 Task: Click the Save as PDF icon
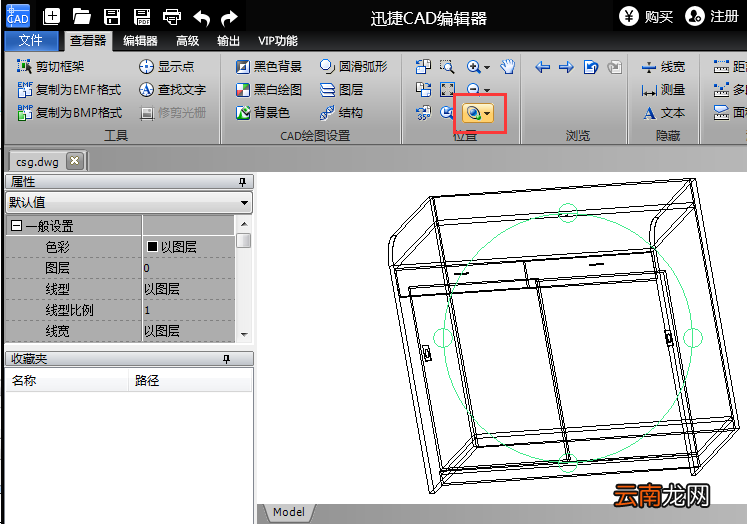tap(142, 17)
